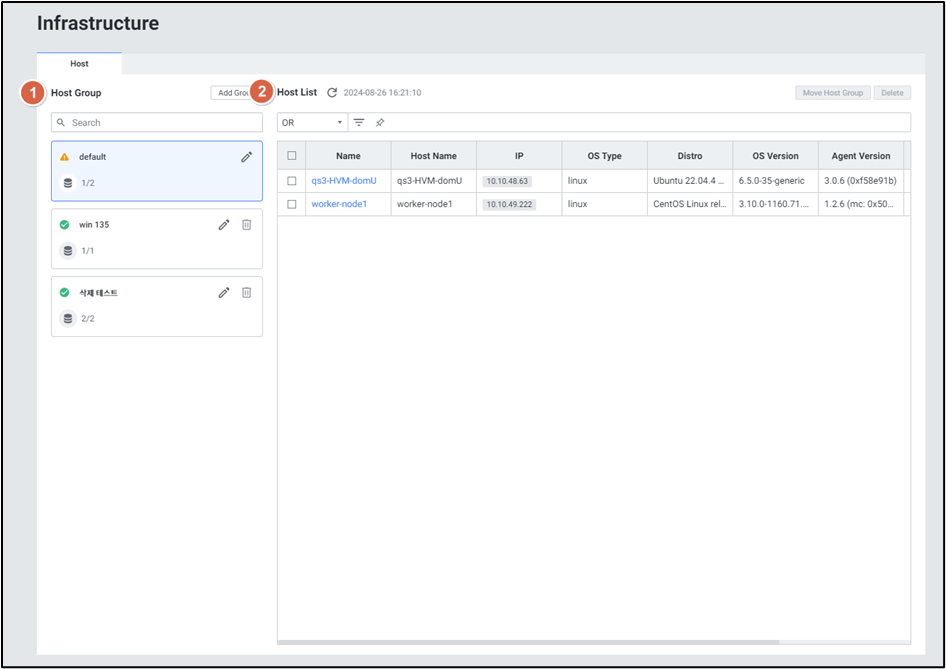Check the qs3-HVM-domU row checkbox

[x=292, y=181]
